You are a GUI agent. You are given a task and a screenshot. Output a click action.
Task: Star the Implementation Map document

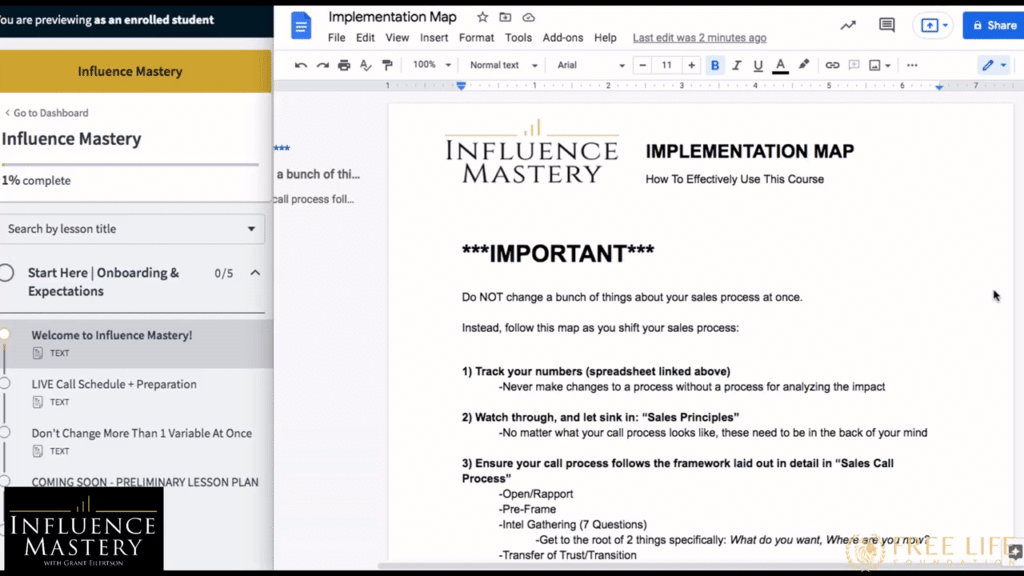tap(480, 17)
